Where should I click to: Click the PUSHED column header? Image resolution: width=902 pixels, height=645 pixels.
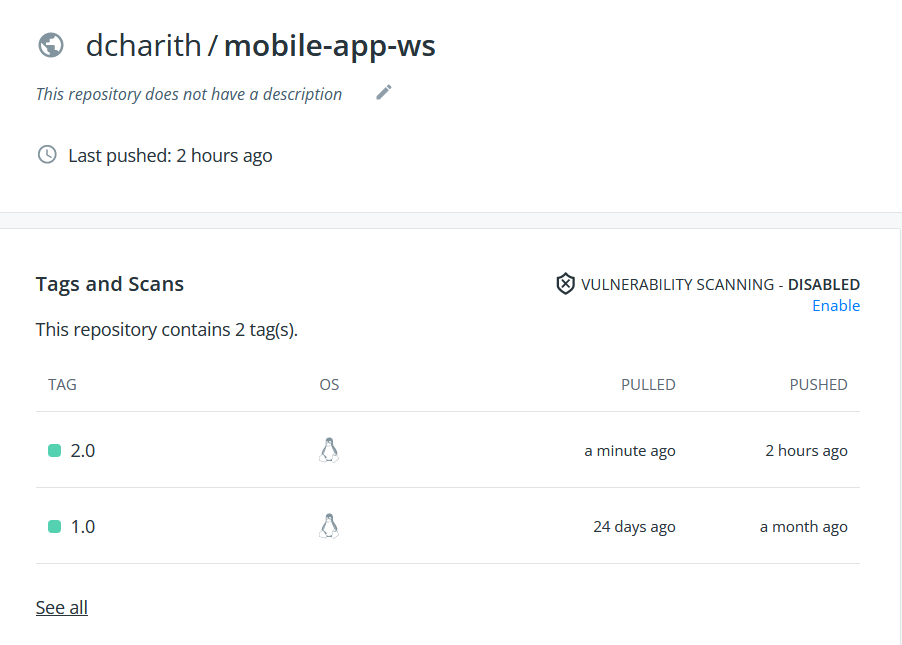pyautogui.click(x=819, y=384)
